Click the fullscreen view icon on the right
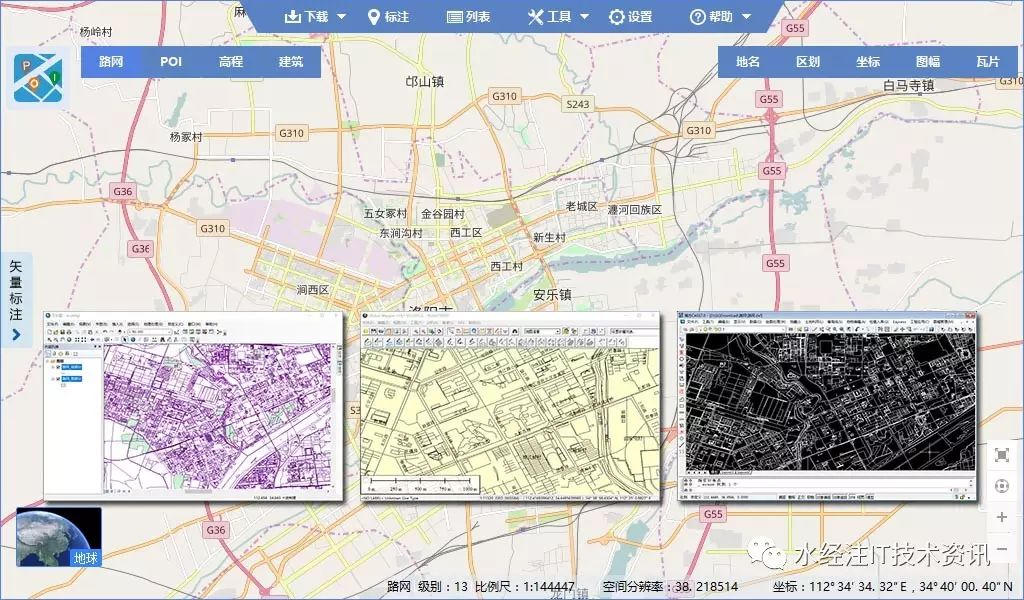 coord(1001,455)
